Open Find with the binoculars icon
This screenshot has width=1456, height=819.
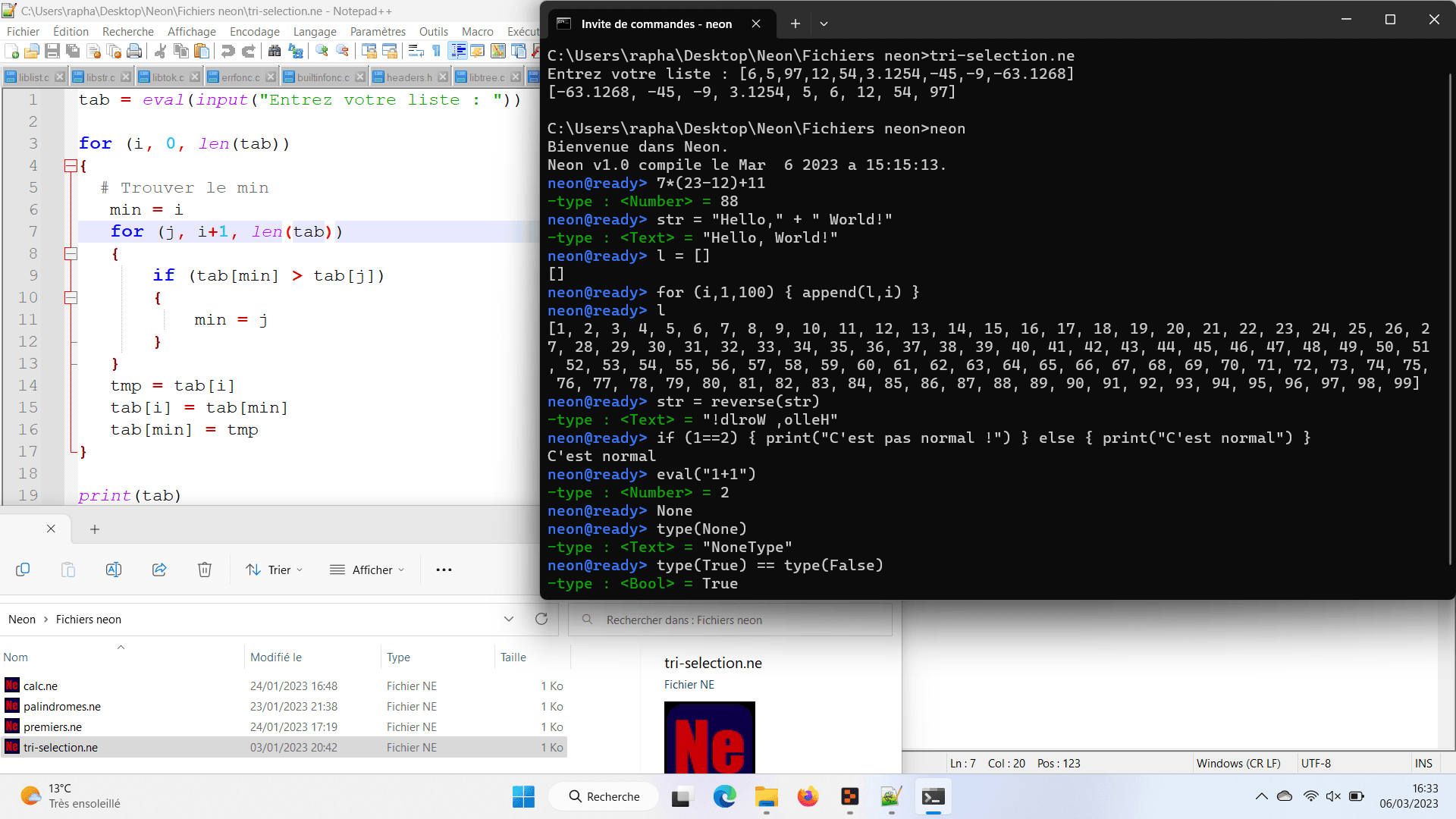click(x=275, y=51)
